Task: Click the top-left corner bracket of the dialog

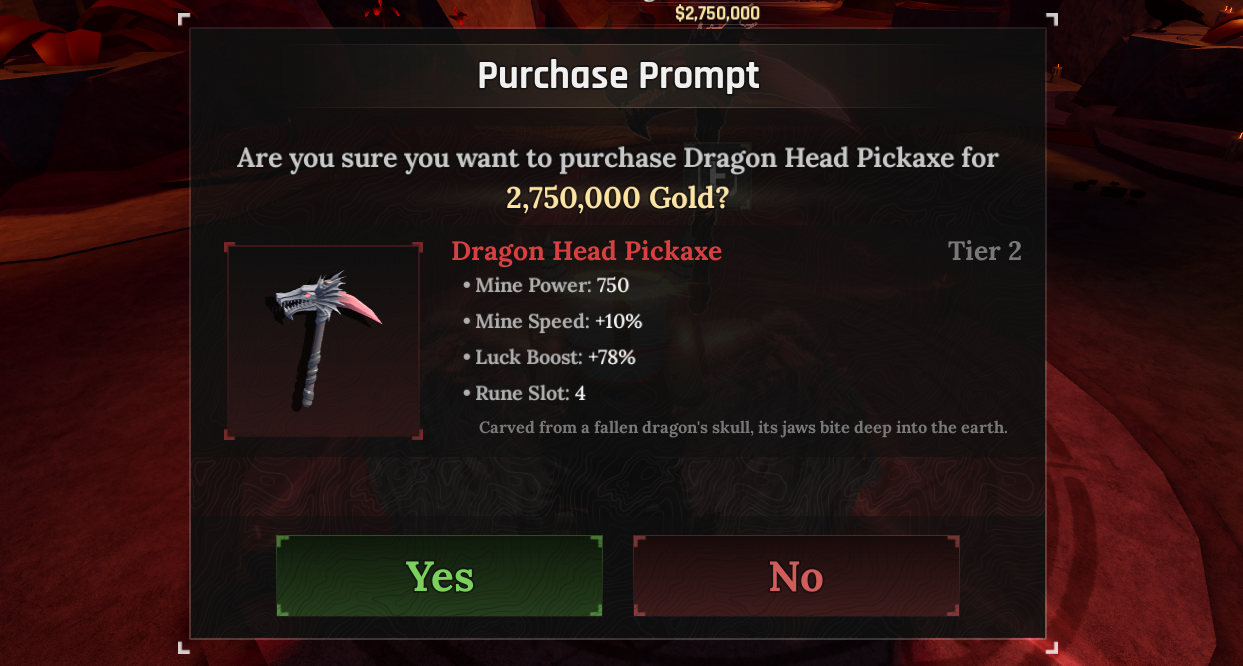Action: tap(184, 19)
